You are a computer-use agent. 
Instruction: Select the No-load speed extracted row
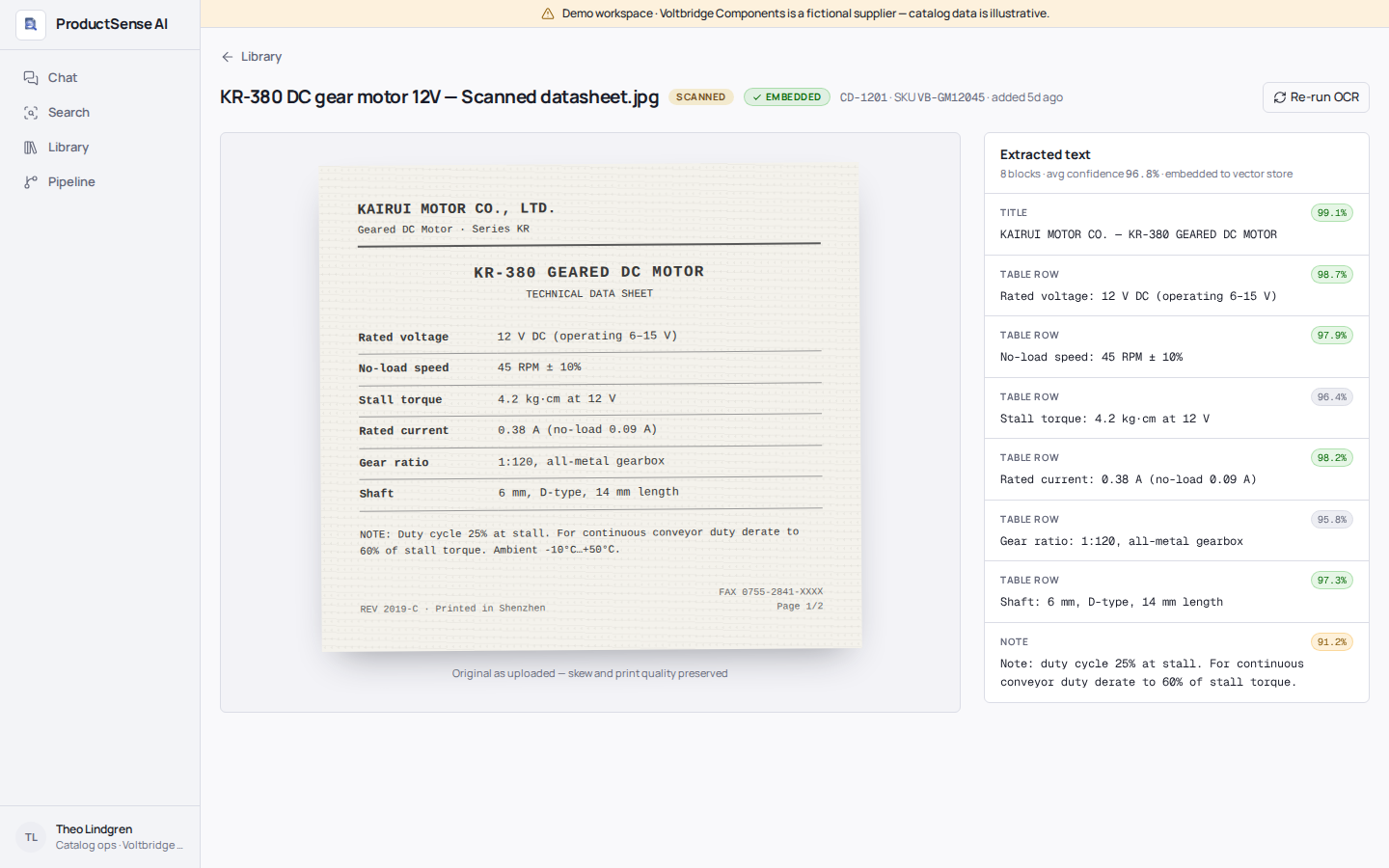(1177, 347)
